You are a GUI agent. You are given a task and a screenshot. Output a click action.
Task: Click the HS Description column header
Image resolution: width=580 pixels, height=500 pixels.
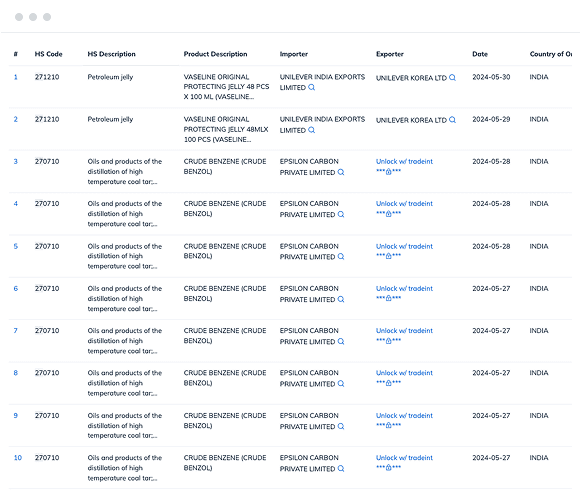pyautogui.click(x=111, y=54)
